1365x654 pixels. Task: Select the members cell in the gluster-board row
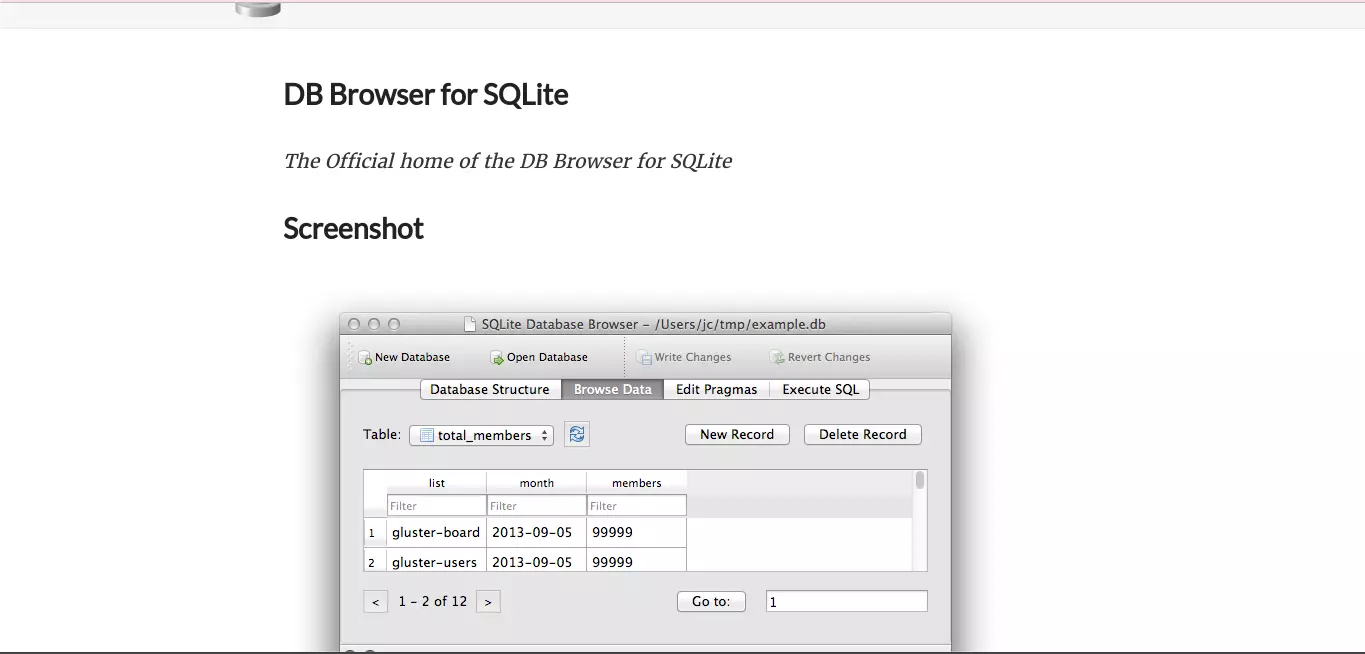coord(636,533)
